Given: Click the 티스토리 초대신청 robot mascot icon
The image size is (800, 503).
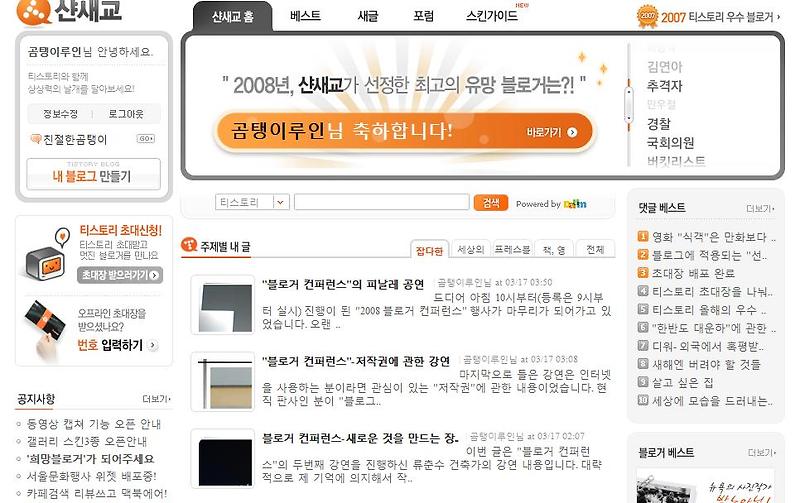Looking at the screenshot, I should [x=46, y=255].
